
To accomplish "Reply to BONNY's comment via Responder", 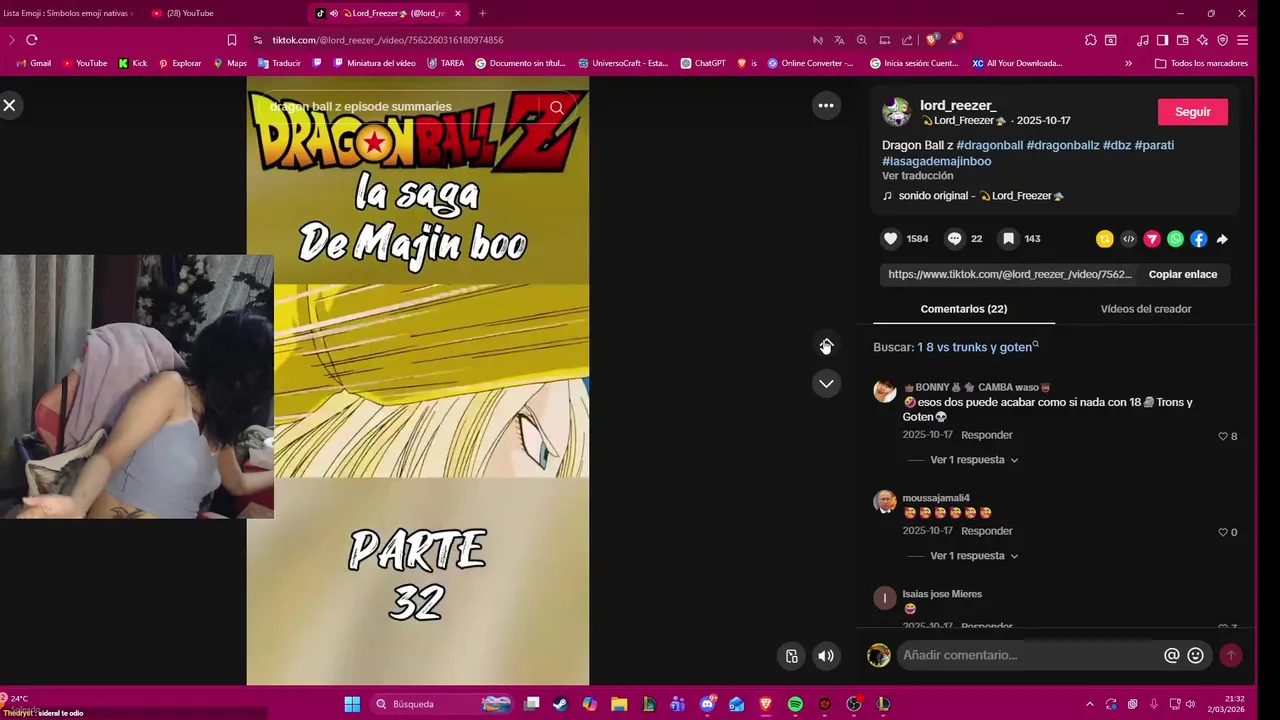I will 987,435.
